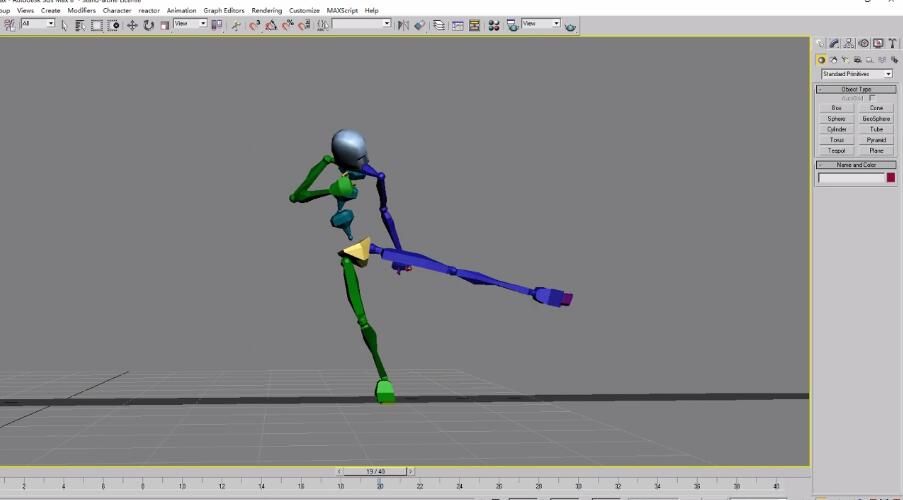Open the Schematic View icon
The width and height of the screenshot is (903, 500).
pyautogui.click(x=475, y=25)
